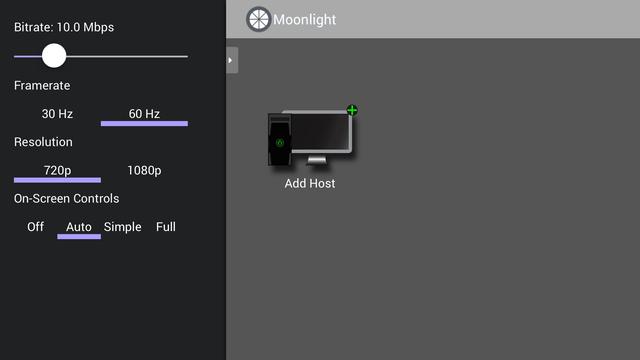Click the Moonlight title text

tap(304, 20)
